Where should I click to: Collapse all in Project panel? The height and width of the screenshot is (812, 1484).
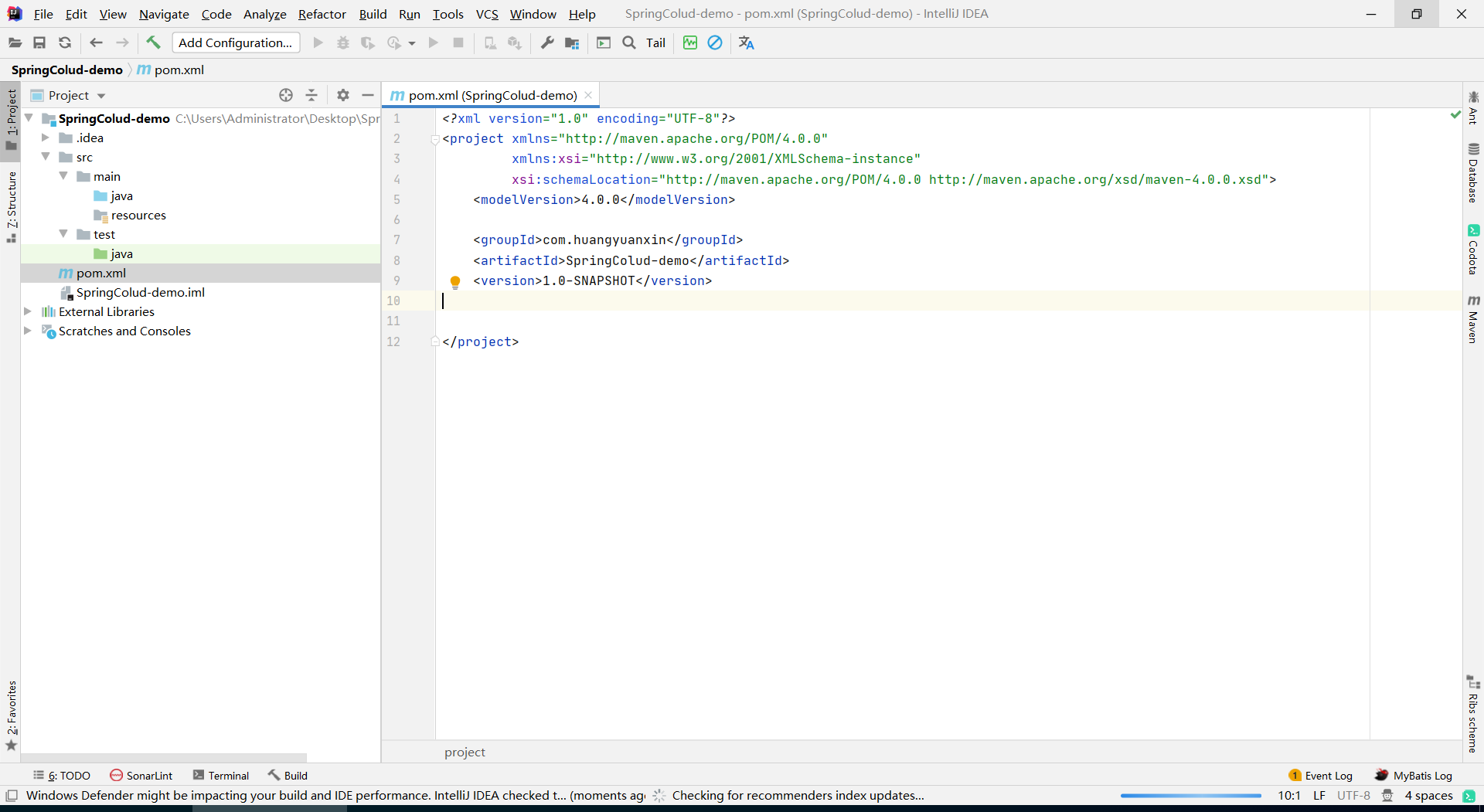click(311, 95)
